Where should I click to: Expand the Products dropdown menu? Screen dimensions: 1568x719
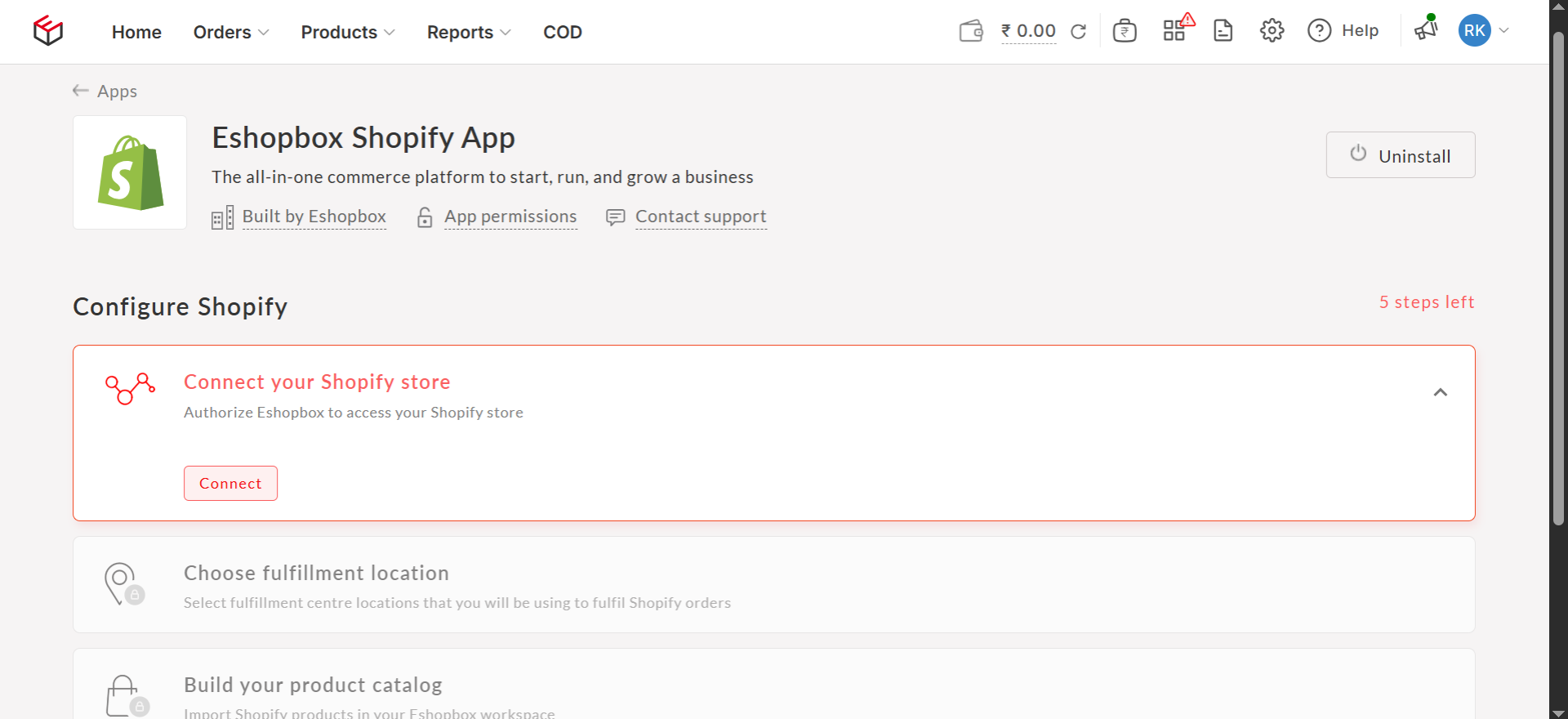pyautogui.click(x=347, y=32)
